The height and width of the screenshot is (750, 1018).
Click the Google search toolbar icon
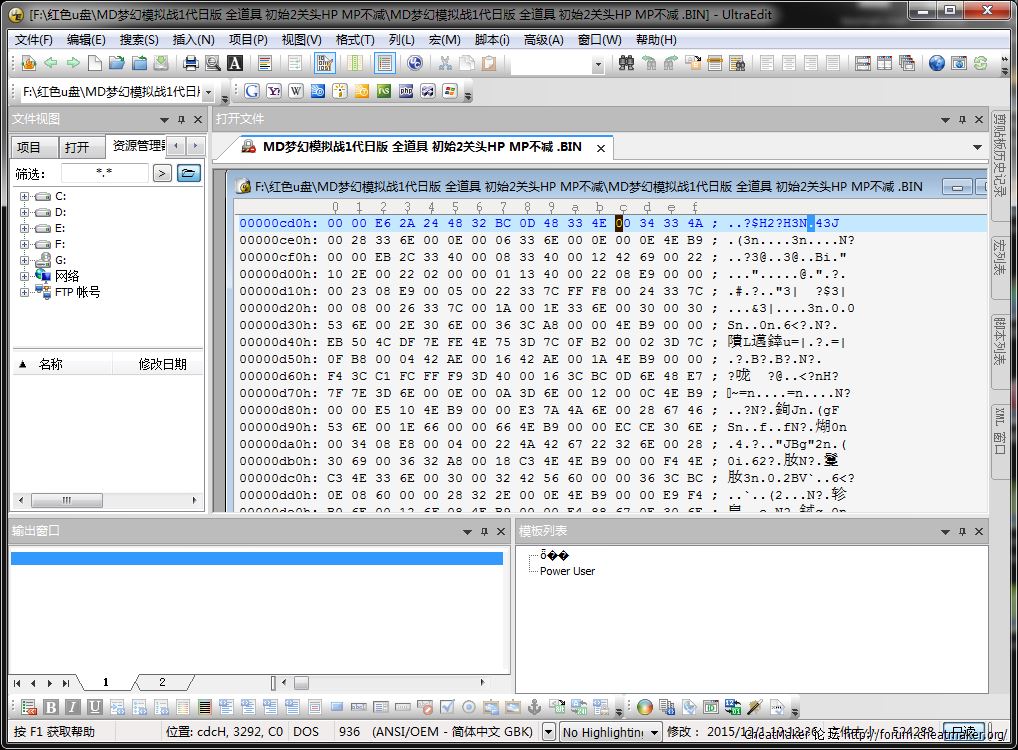(x=252, y=91)
